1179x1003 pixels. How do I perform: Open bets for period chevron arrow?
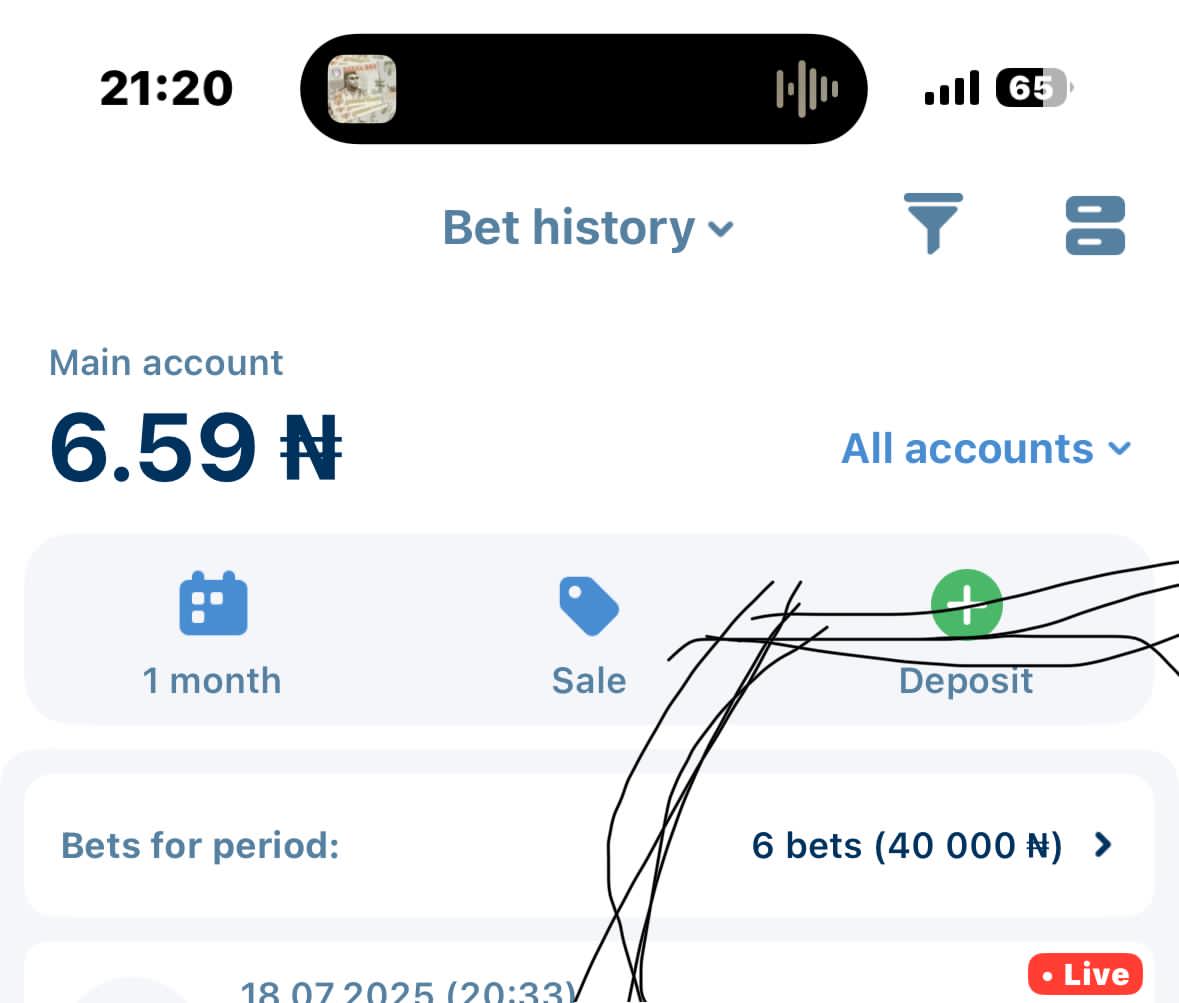coord(1102,845)
